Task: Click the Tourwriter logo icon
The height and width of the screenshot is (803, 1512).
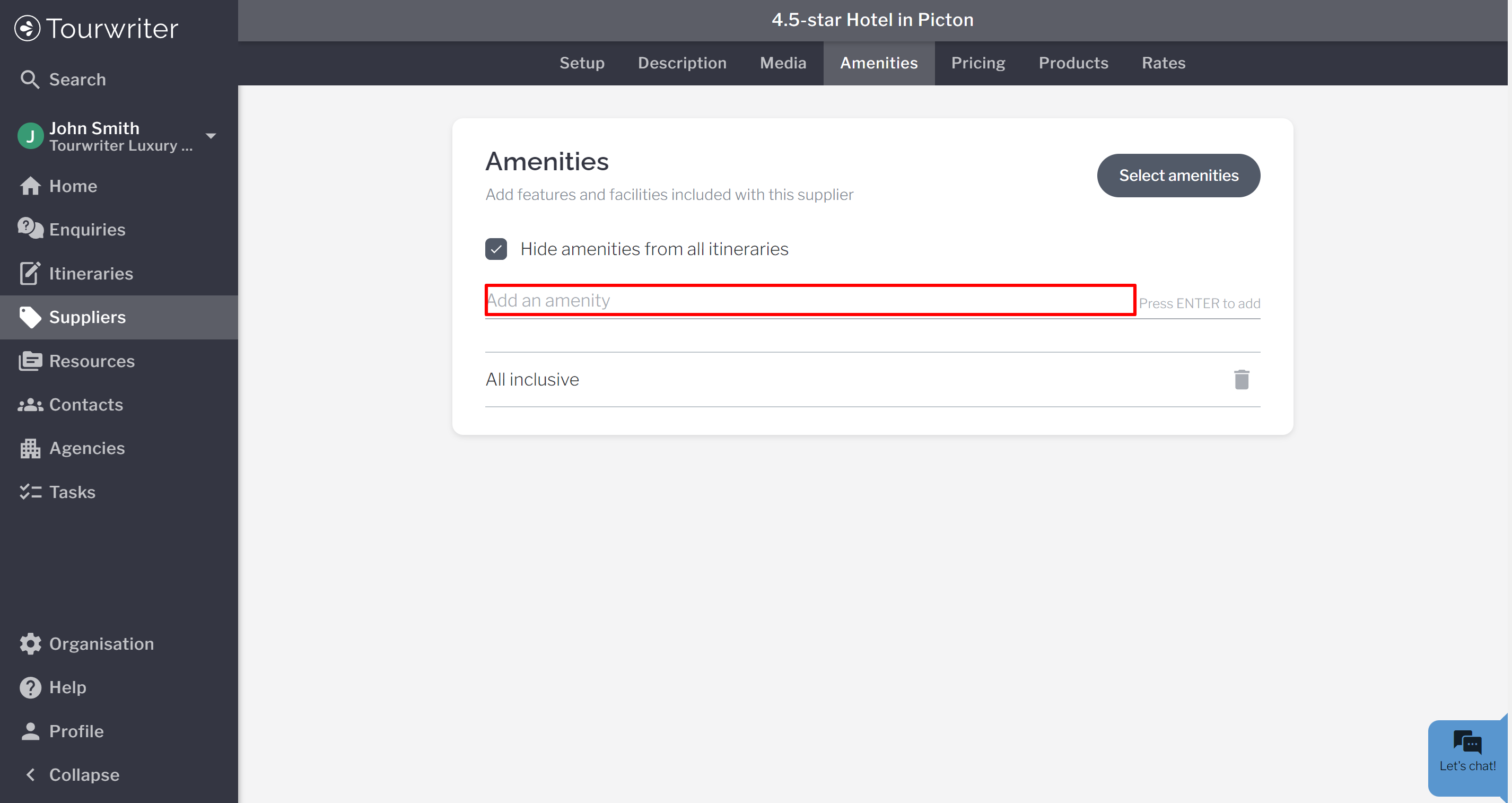Action: [x=27, y=28]
